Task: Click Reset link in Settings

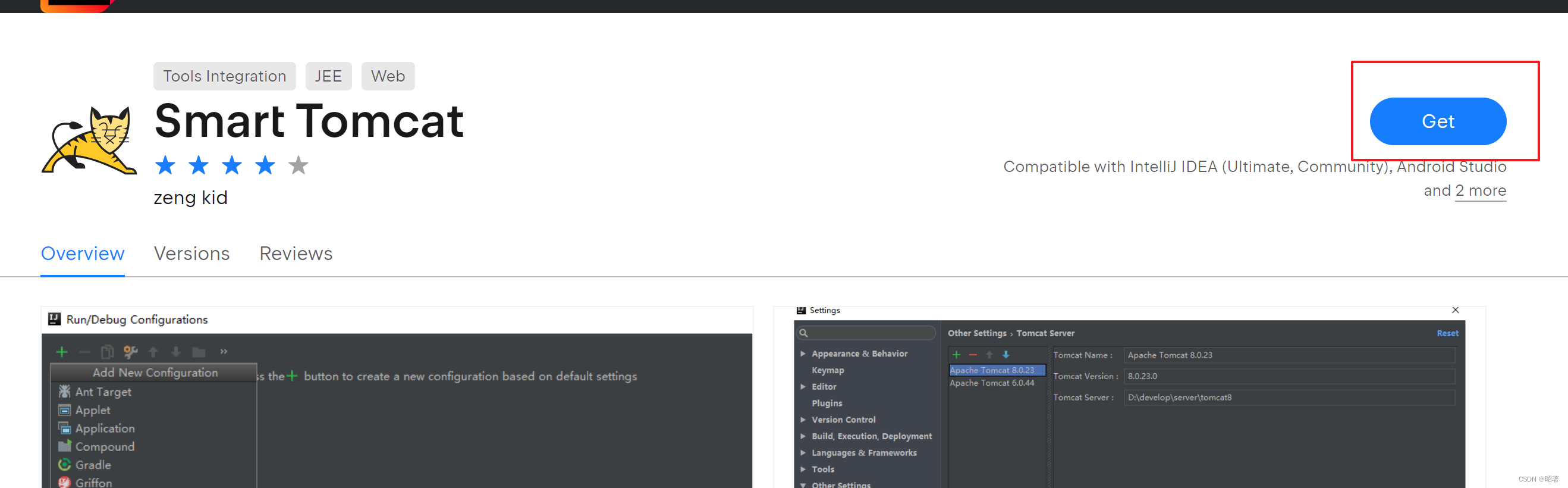Action: pos(1447,333)
